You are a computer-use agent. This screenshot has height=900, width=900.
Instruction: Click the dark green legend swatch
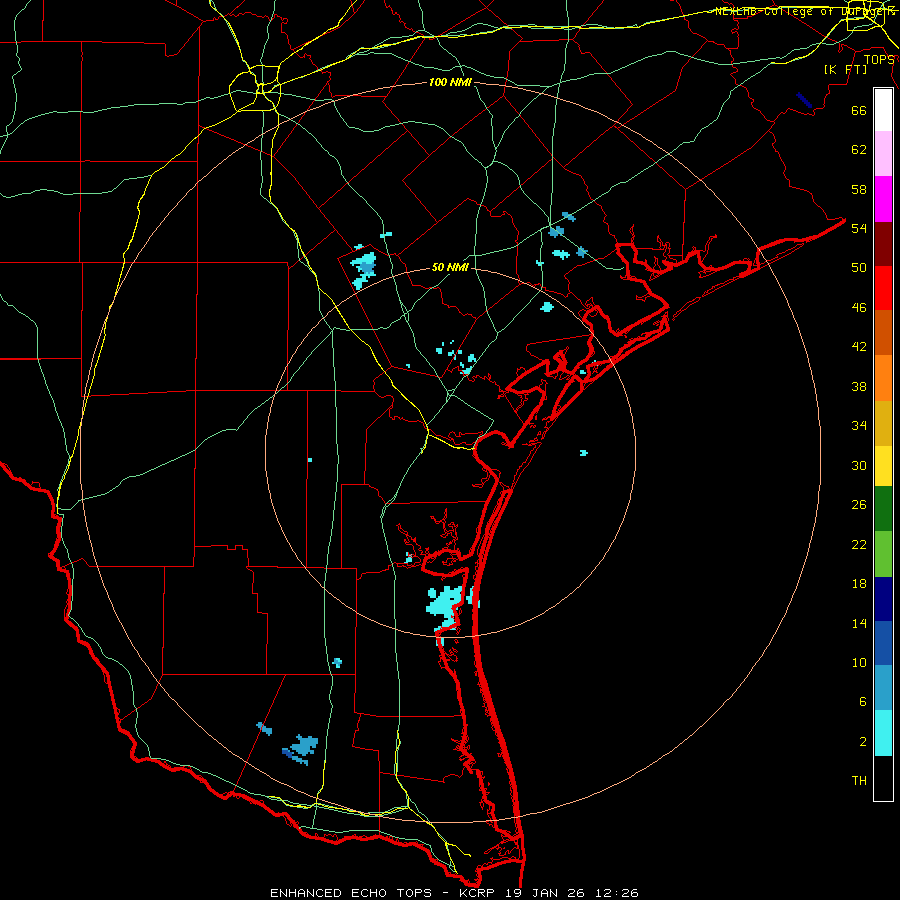tap(883, 509)
